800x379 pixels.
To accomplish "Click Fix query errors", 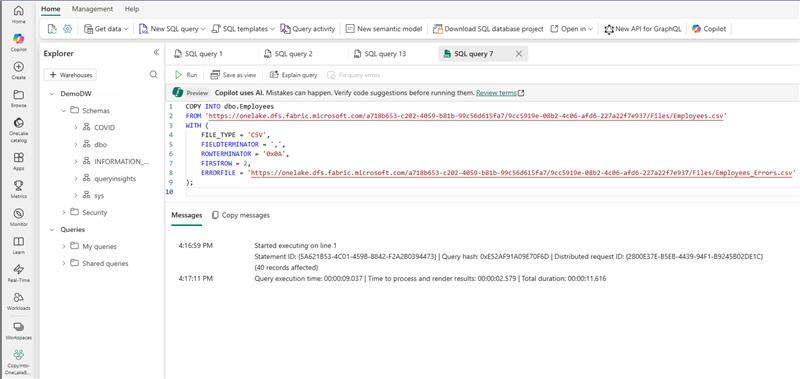I will click(354, 75).
